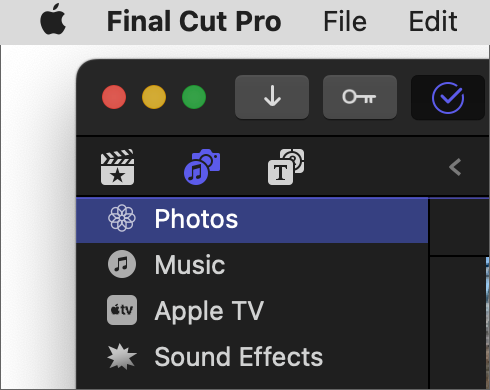This screenshot has height=390, width=490.
Task: Click the Photos flower icon
Action: coord(122,218)
